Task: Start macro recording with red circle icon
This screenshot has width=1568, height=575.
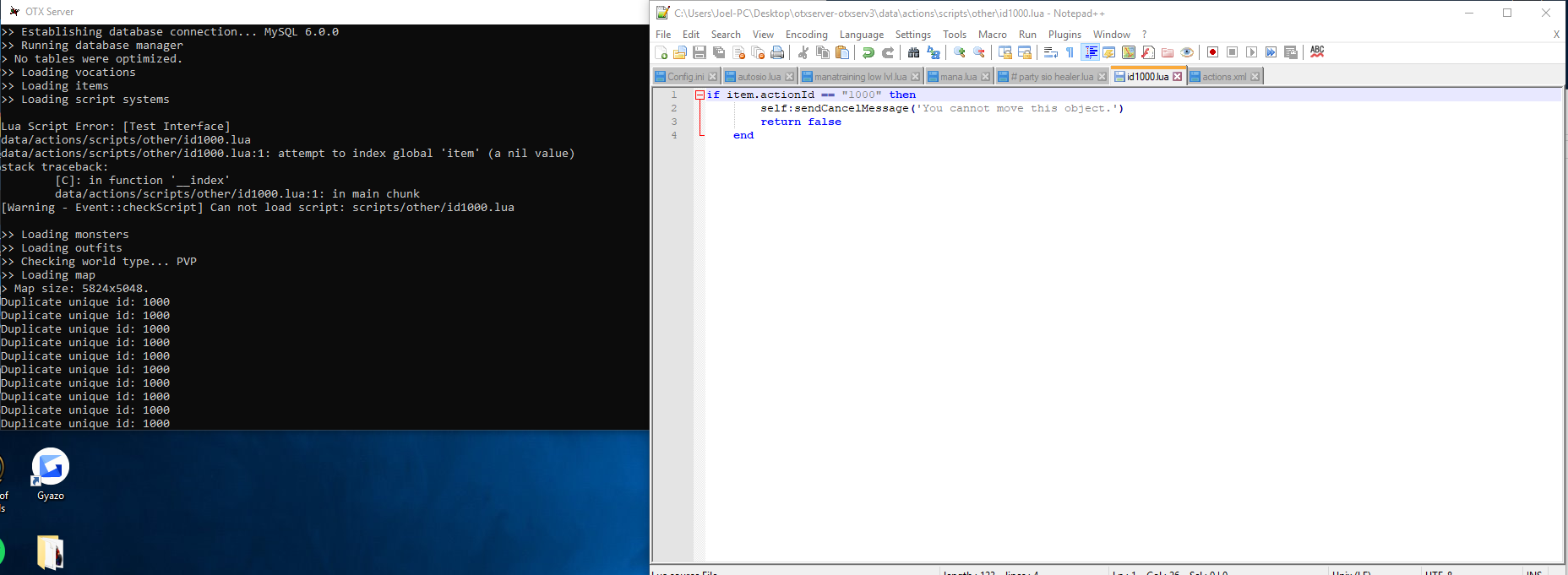Action: pyautogui.click(x=1212, y=52)
